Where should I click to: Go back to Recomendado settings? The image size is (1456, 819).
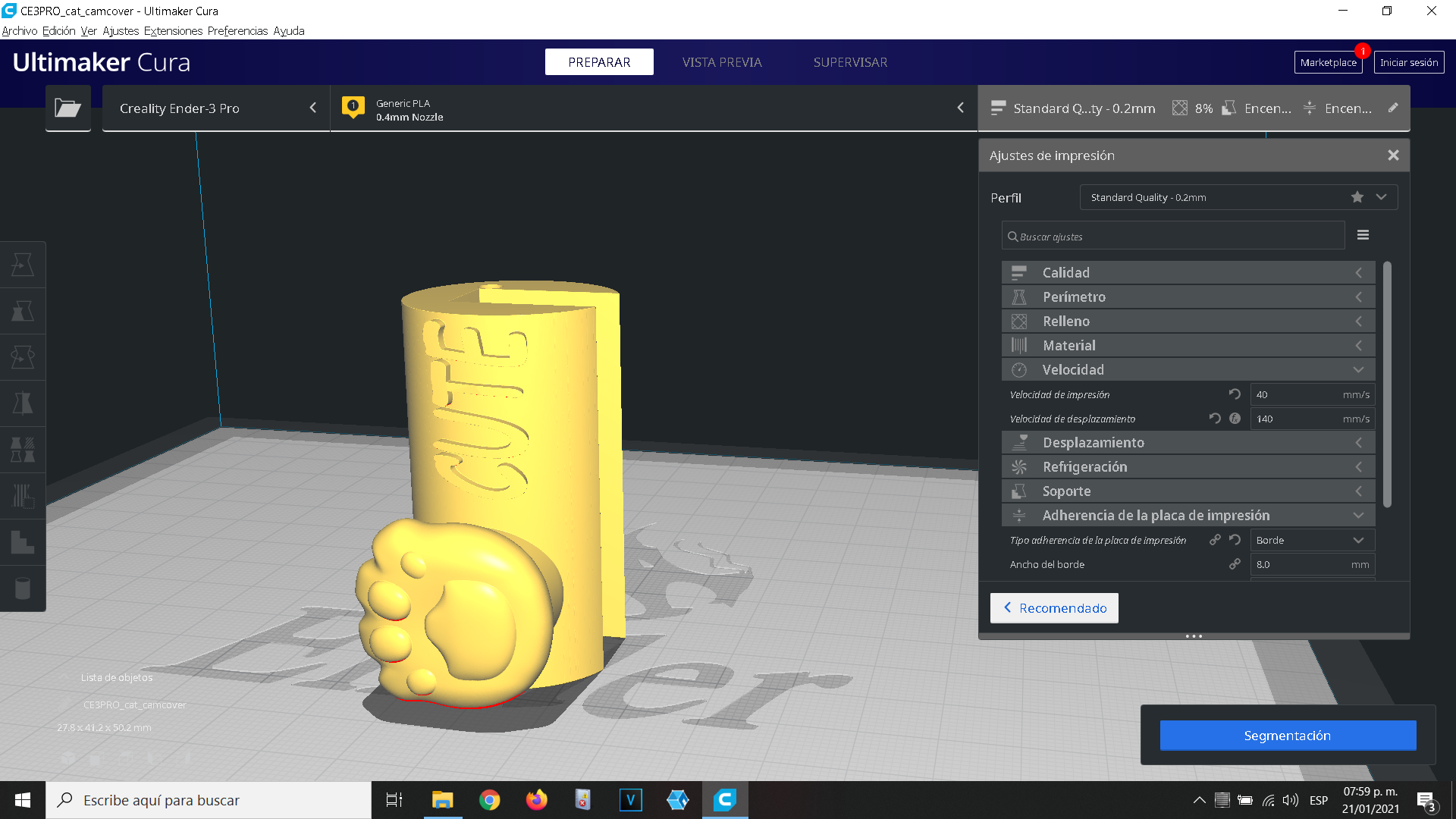1054,608
